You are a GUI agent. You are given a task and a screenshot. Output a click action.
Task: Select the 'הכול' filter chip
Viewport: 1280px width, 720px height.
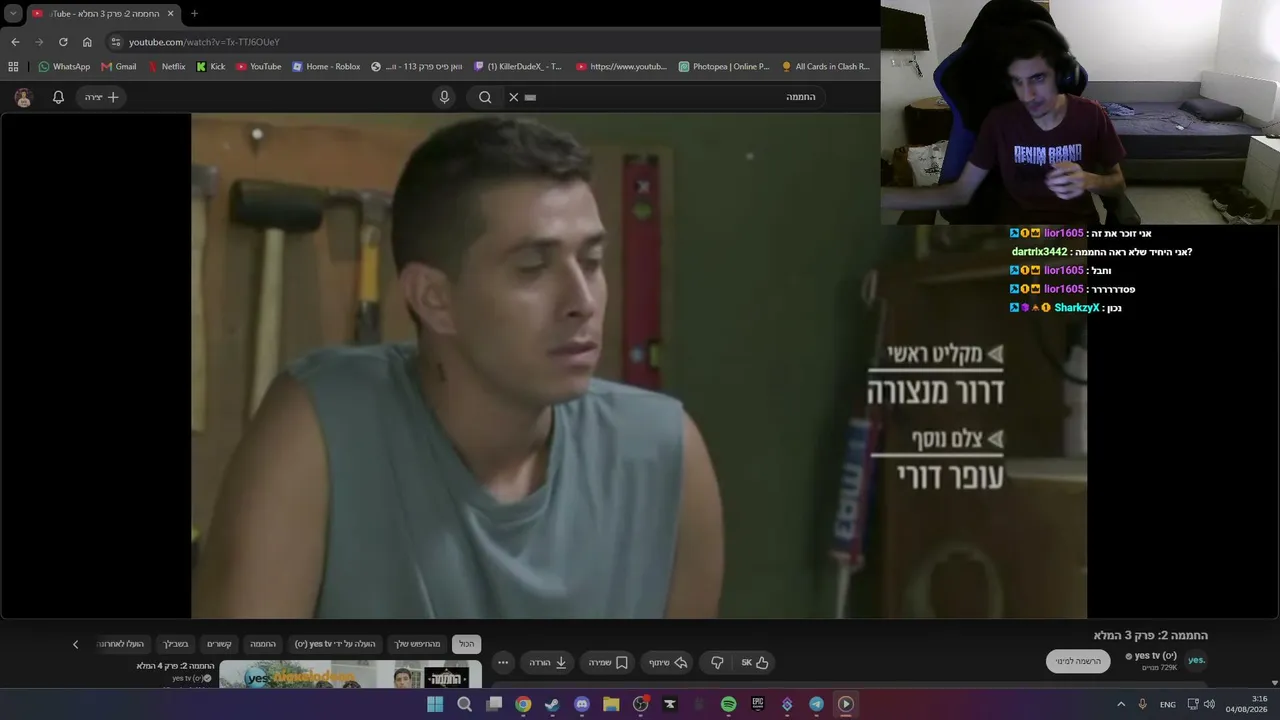pyautogui.click(x=467, y=644)
